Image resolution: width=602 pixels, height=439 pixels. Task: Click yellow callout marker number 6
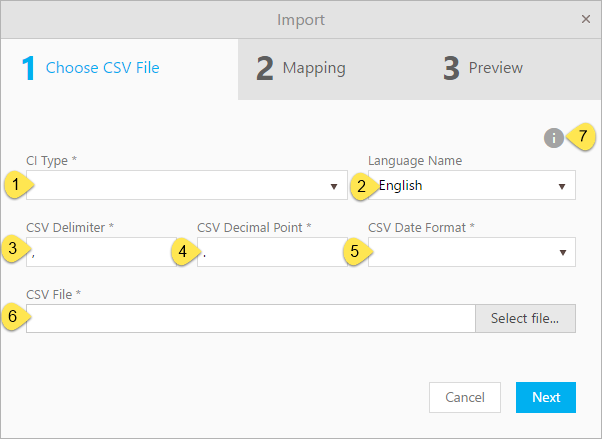coord(14,317)
